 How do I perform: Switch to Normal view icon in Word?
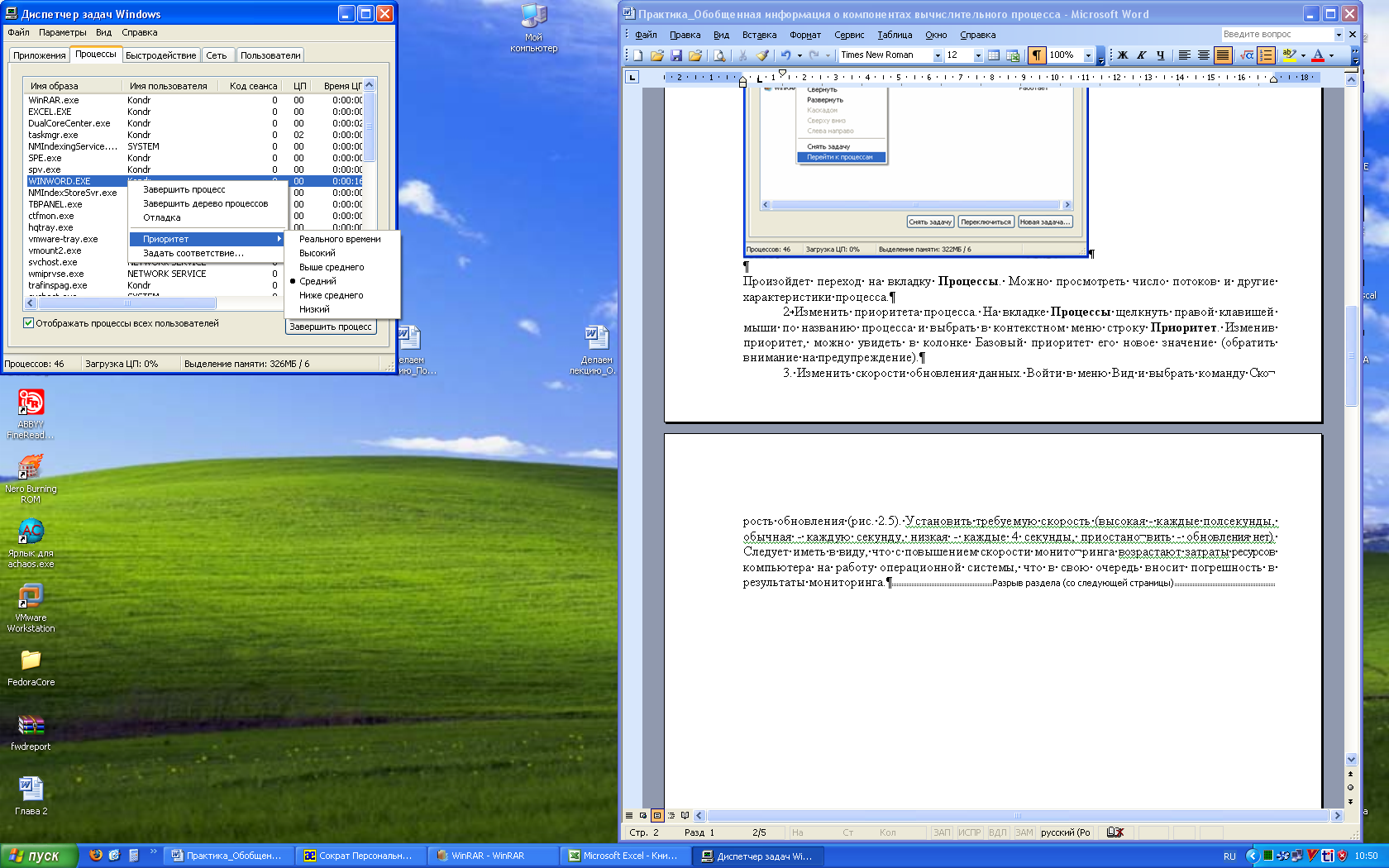pos(629,815)
